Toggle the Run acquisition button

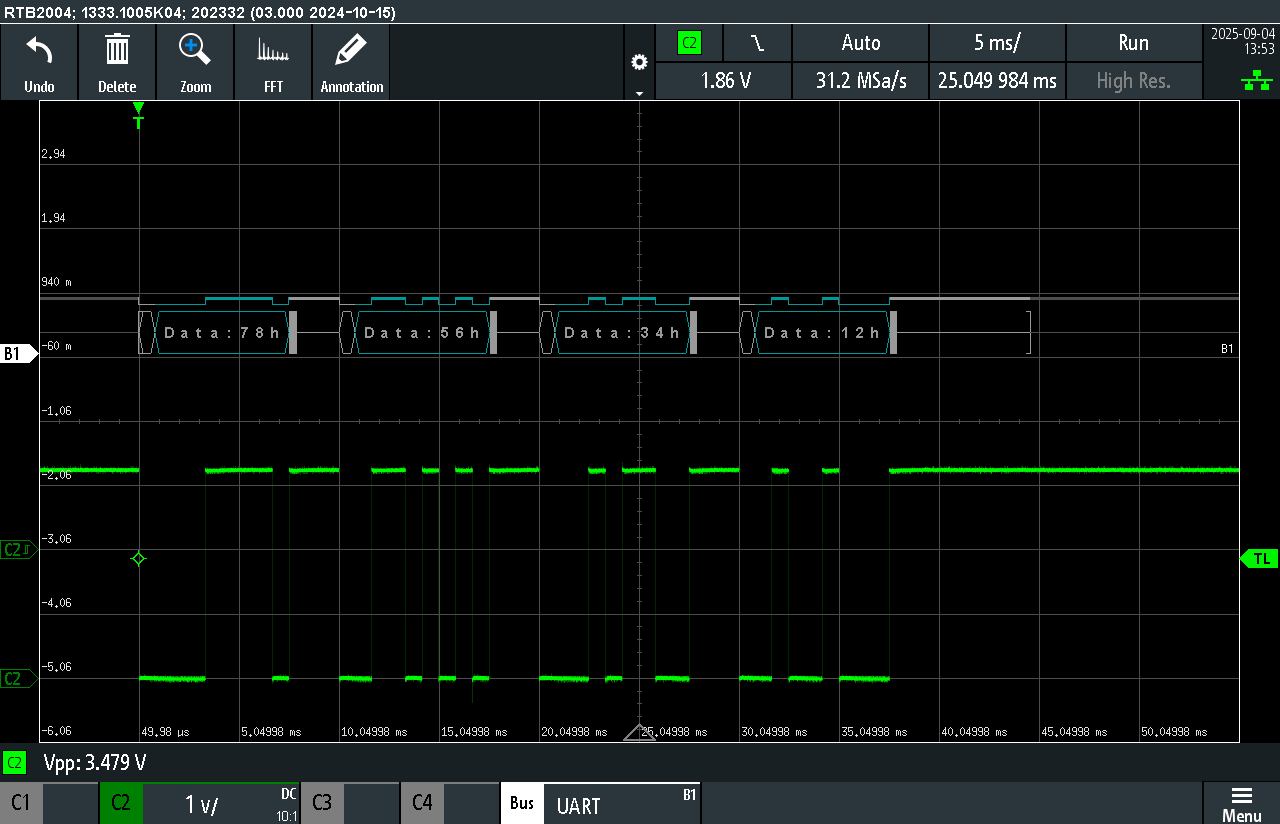coord(1134,43)
